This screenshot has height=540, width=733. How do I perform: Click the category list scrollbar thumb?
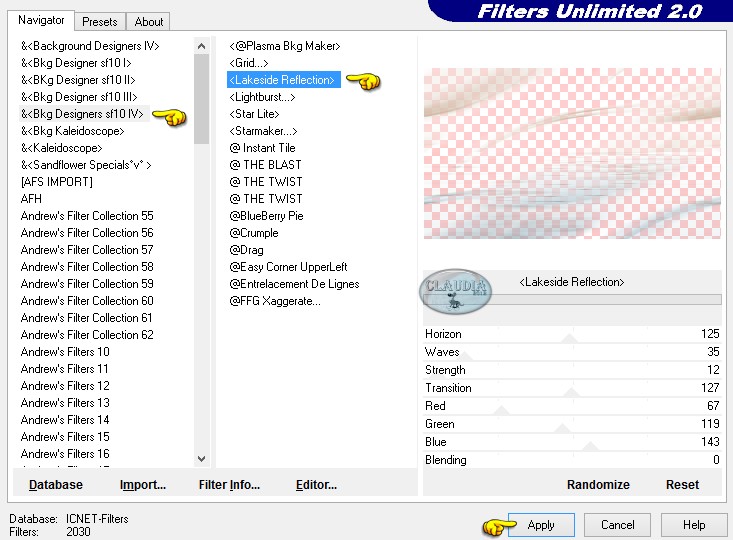pyautogui.click(x=201, y=99)
